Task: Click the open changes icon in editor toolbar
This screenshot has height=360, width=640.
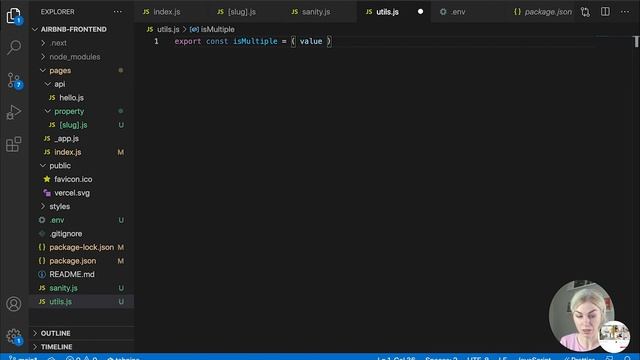Action: [585, 12]
